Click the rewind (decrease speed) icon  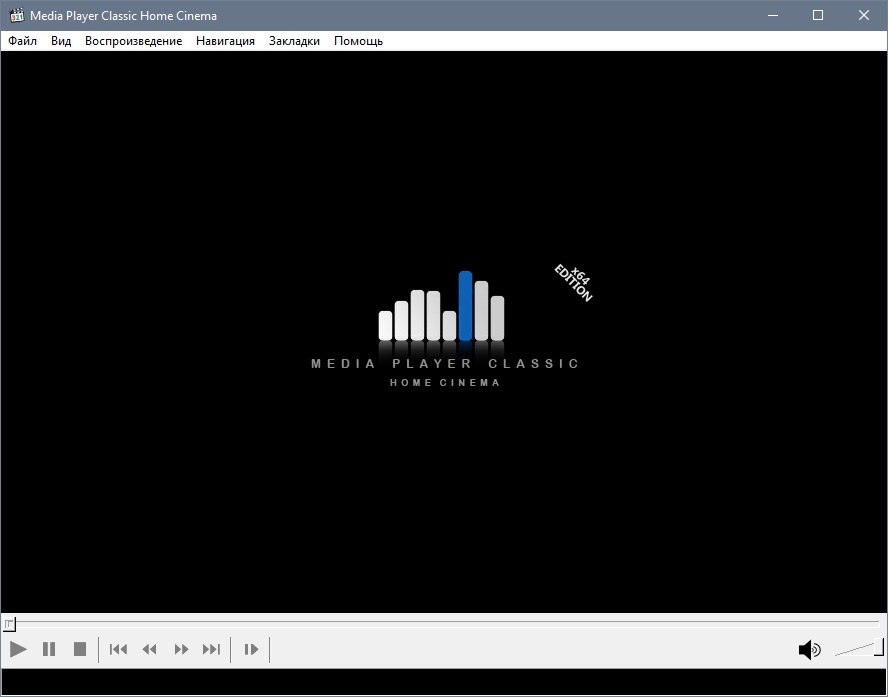click(150, 649)
